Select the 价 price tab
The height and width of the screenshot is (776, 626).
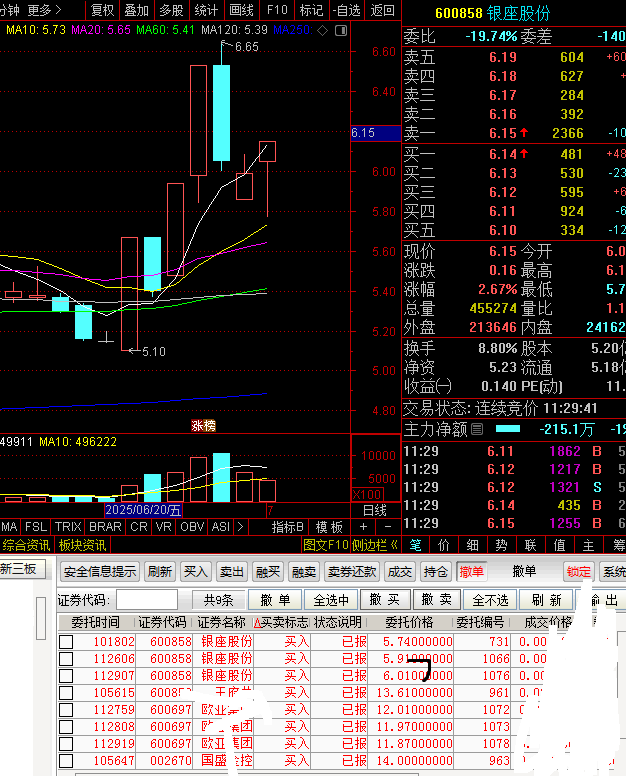(x=444, y=545)
